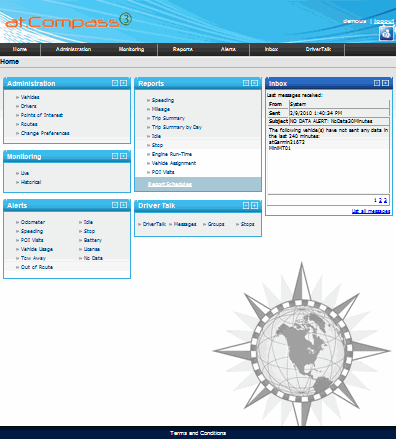The width and height of the screenshot is (396, 440).
Task: Open Idle in the Alerts panel
Action: pos(88,222)
